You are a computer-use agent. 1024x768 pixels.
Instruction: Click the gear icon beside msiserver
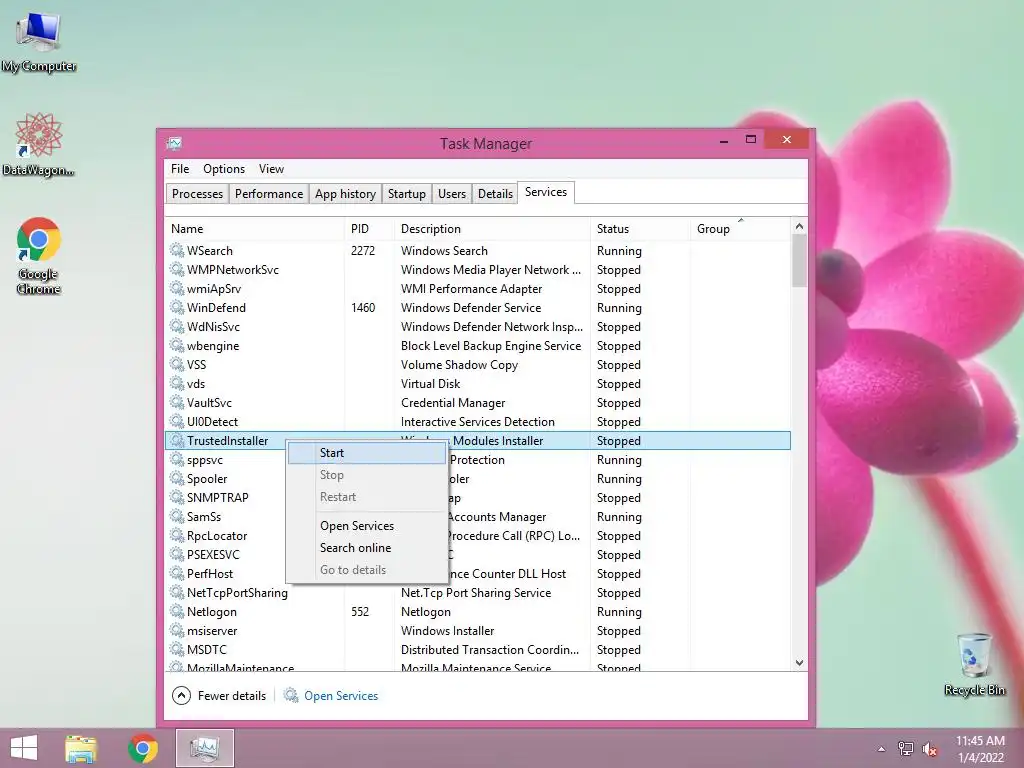pos(177,630)
